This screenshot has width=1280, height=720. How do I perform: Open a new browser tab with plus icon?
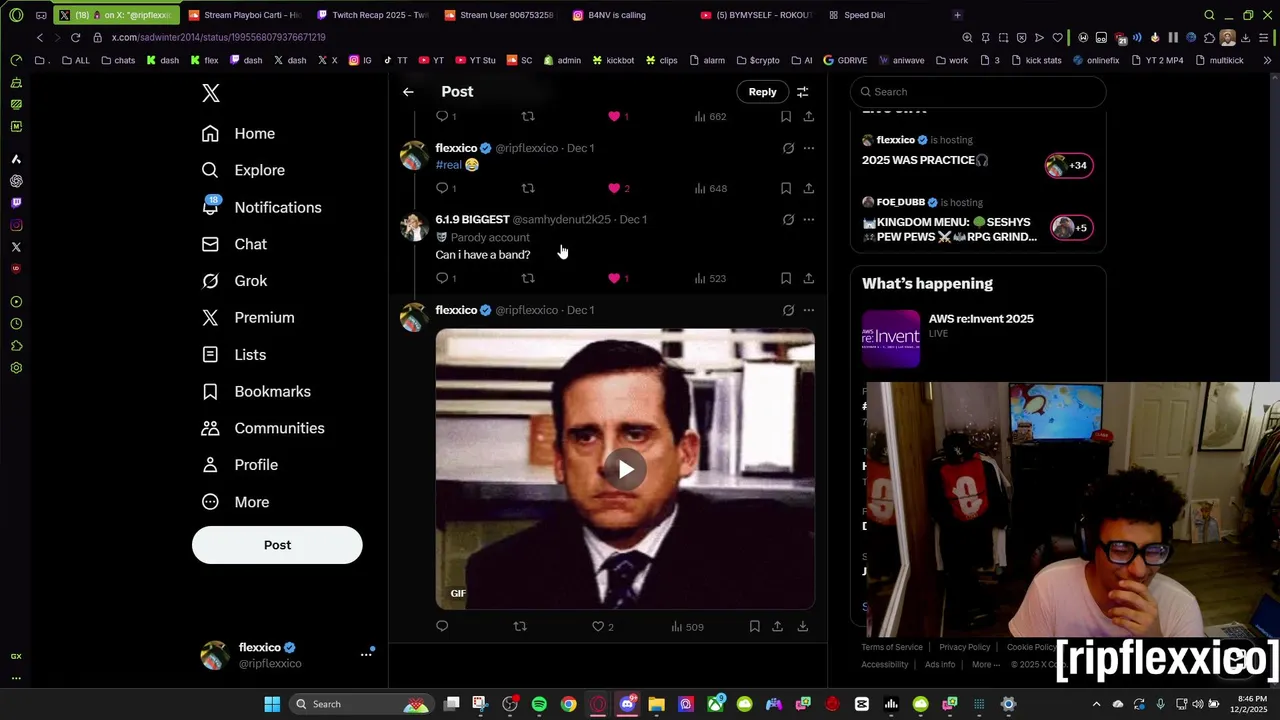[957, 15]
